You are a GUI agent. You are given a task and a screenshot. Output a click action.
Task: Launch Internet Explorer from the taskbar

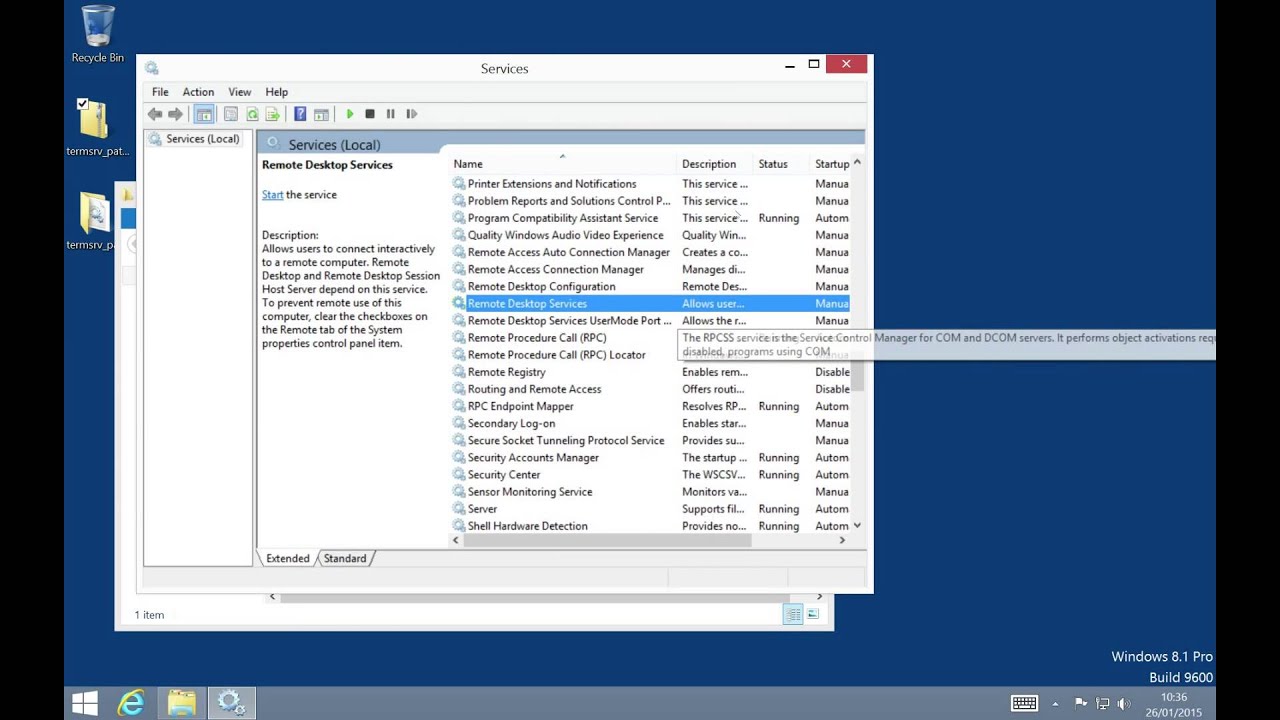click(x=131, y=703)
